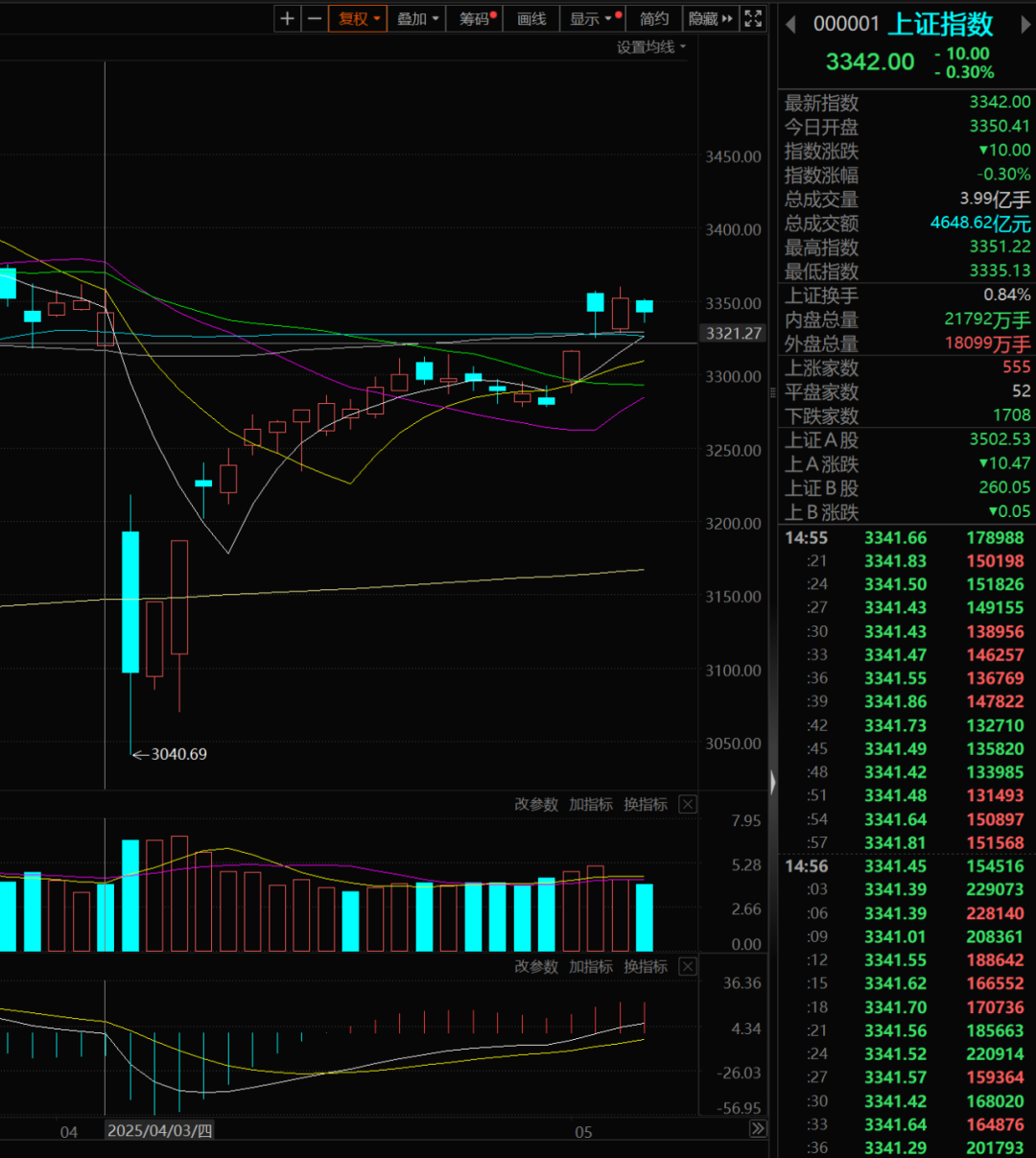Image resolution: width=1036 pixels, height=1158 pixels.
Task: Close the MACD indicator panel
Action: click(x=688, y=966)
